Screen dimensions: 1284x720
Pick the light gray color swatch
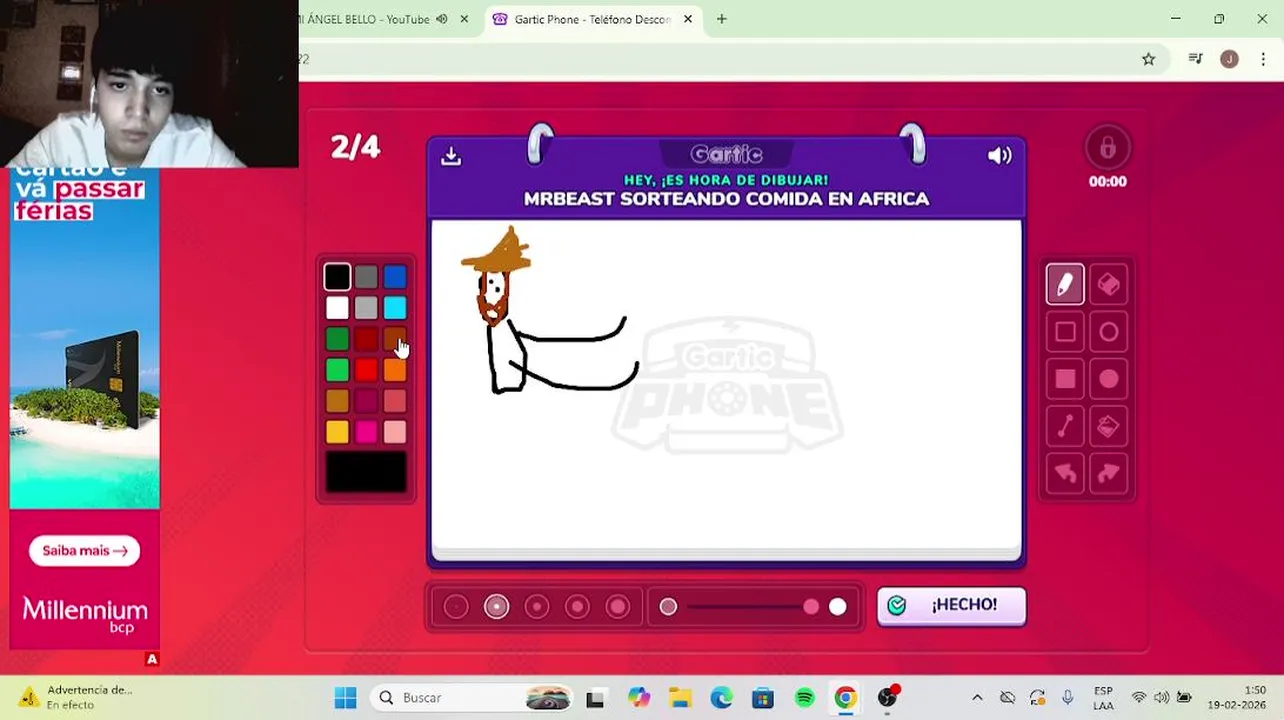pyautogui.click(x=366, y=308)
